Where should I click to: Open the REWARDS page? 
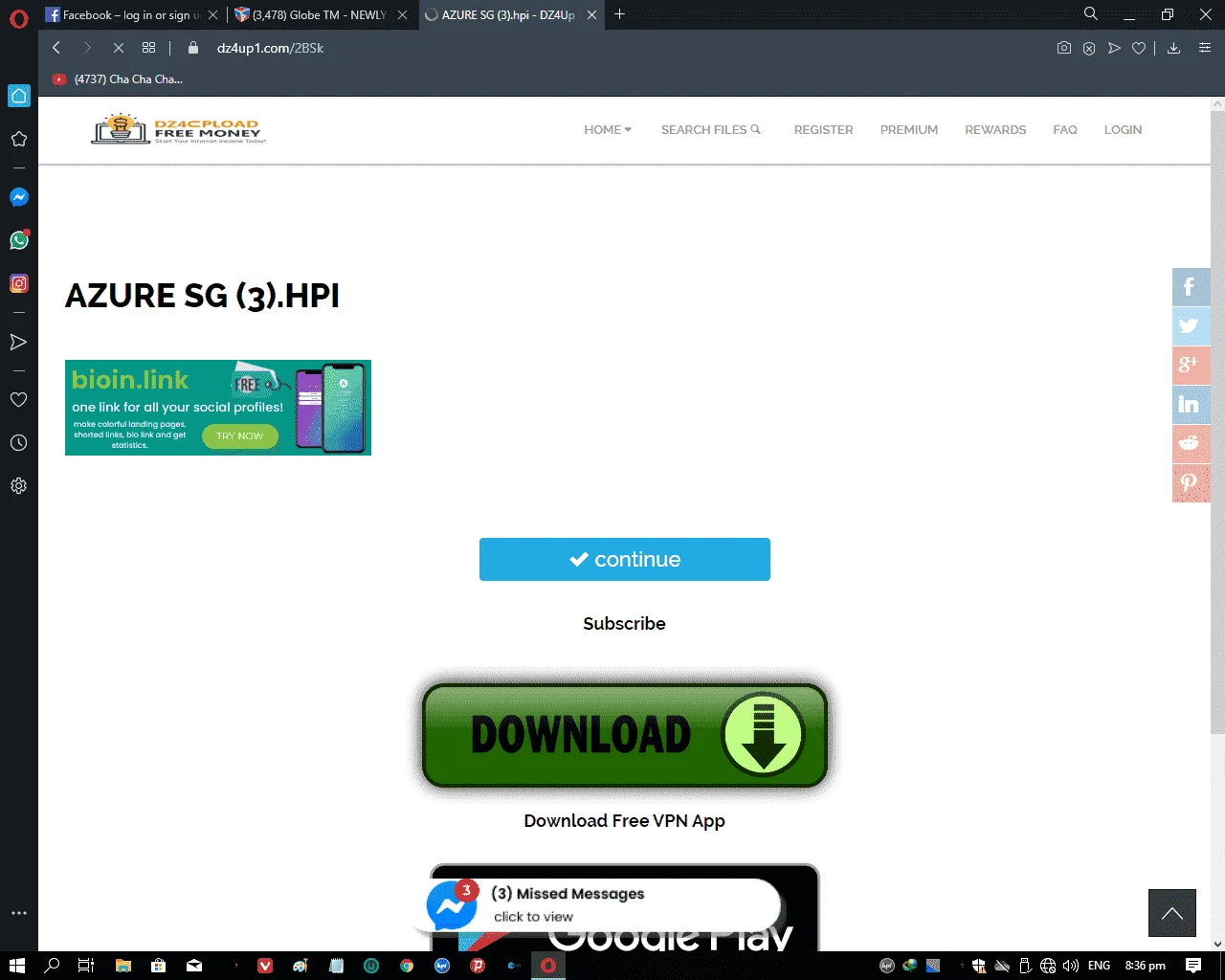point(995,130)
